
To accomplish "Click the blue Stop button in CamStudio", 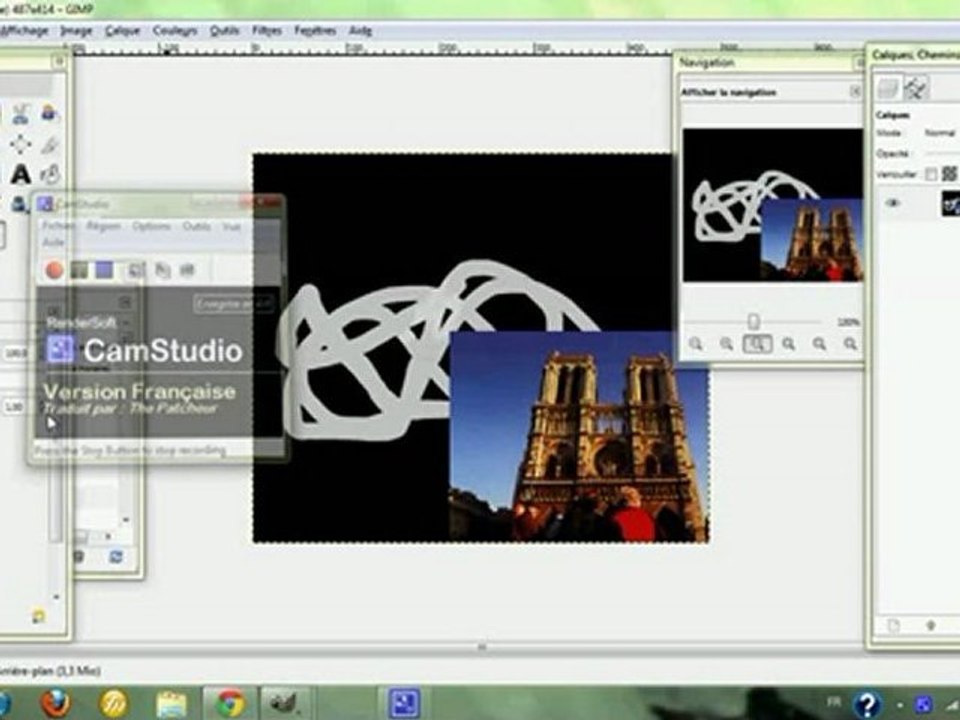I will point(105,270).
